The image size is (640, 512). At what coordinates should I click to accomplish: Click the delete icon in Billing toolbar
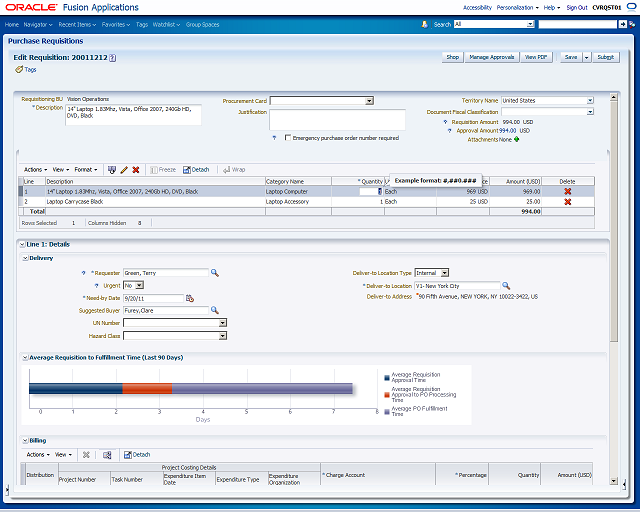point(86,455)
